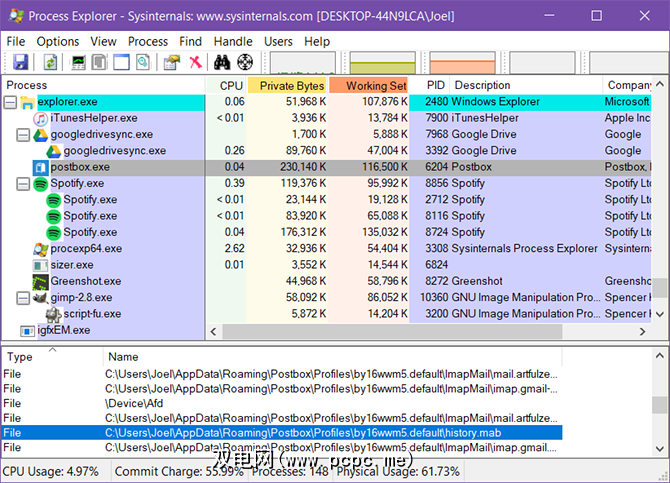Open the Help menu

pos(317,41)
